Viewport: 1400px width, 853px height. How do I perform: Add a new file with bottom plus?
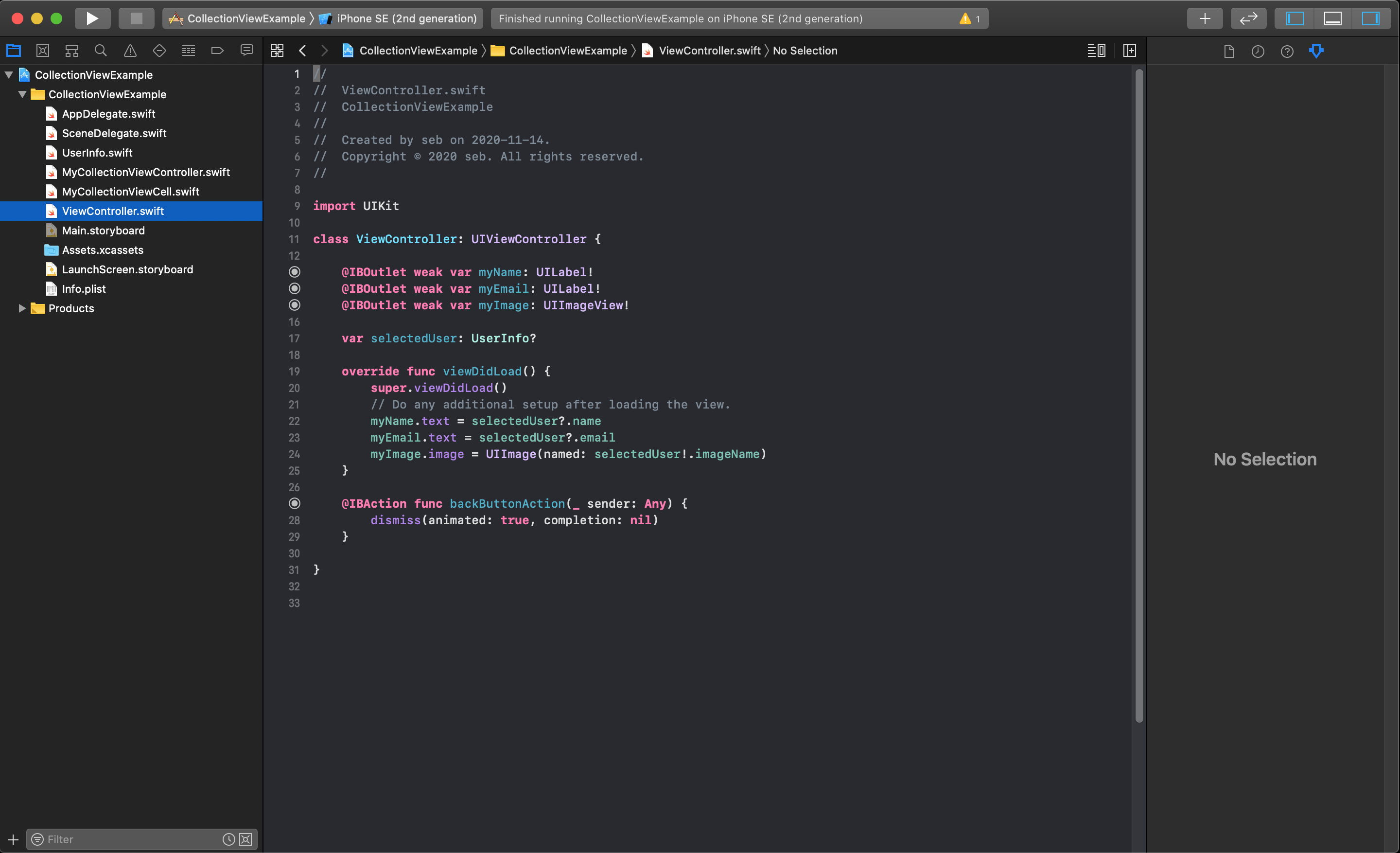coord(13,839)
